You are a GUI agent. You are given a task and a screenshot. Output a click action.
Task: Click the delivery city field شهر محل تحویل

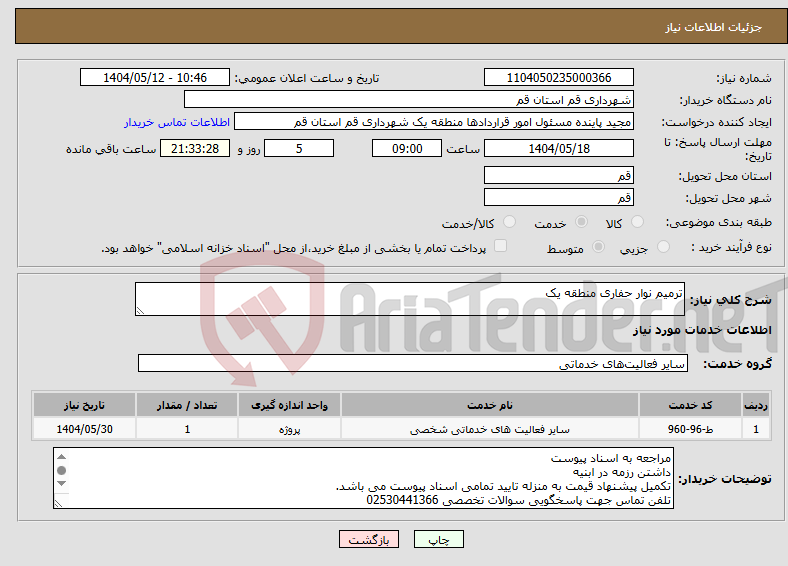coord(558,197)
